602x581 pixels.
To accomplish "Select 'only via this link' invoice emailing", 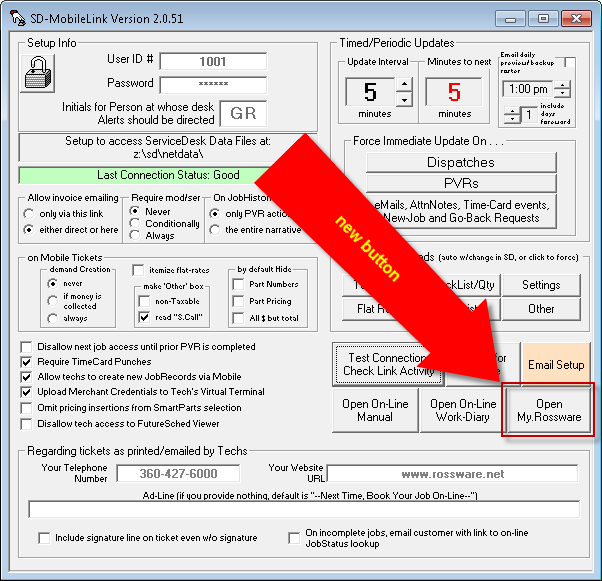I will click(32, 214).
